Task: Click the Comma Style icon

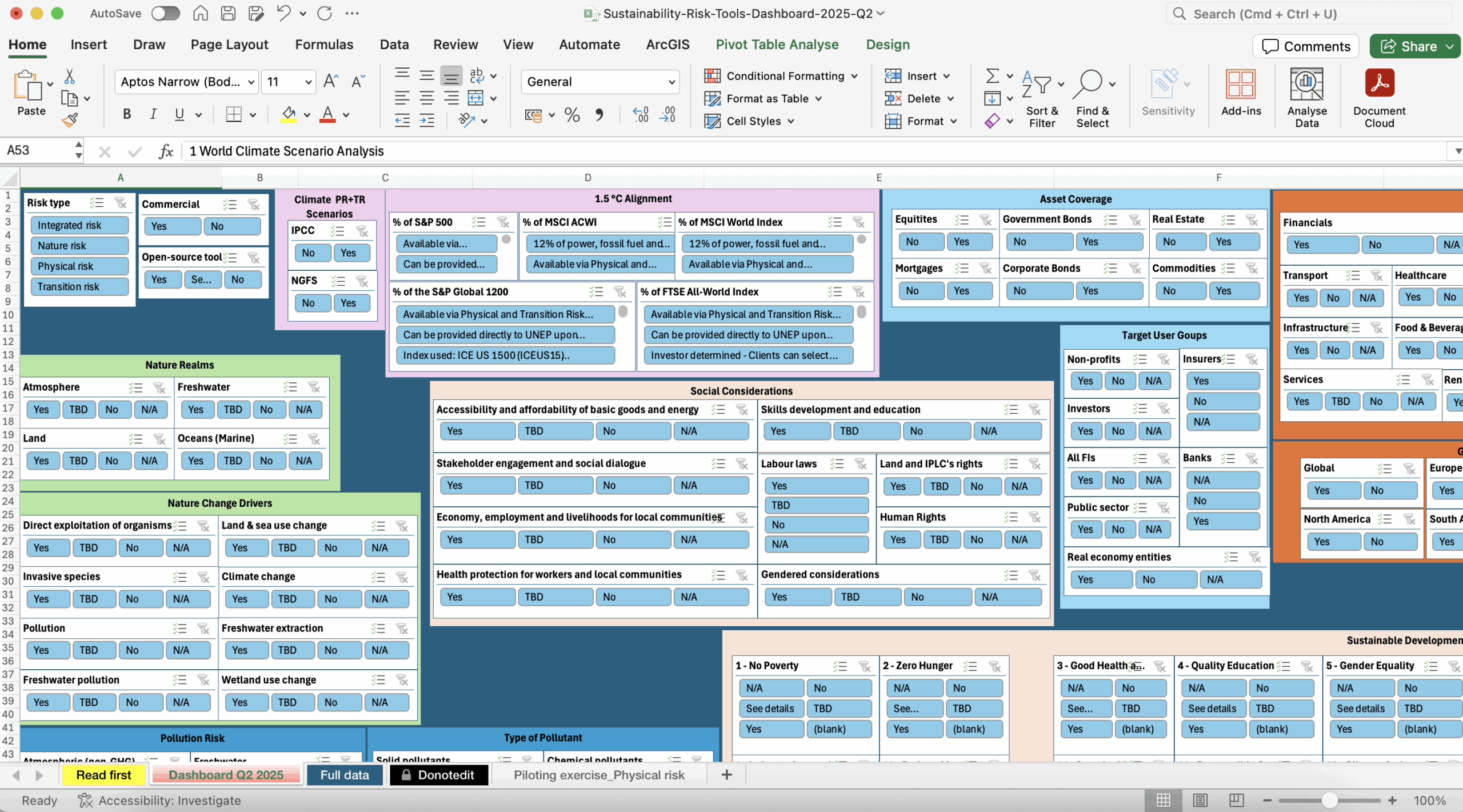Action: (x=599, y=115)
